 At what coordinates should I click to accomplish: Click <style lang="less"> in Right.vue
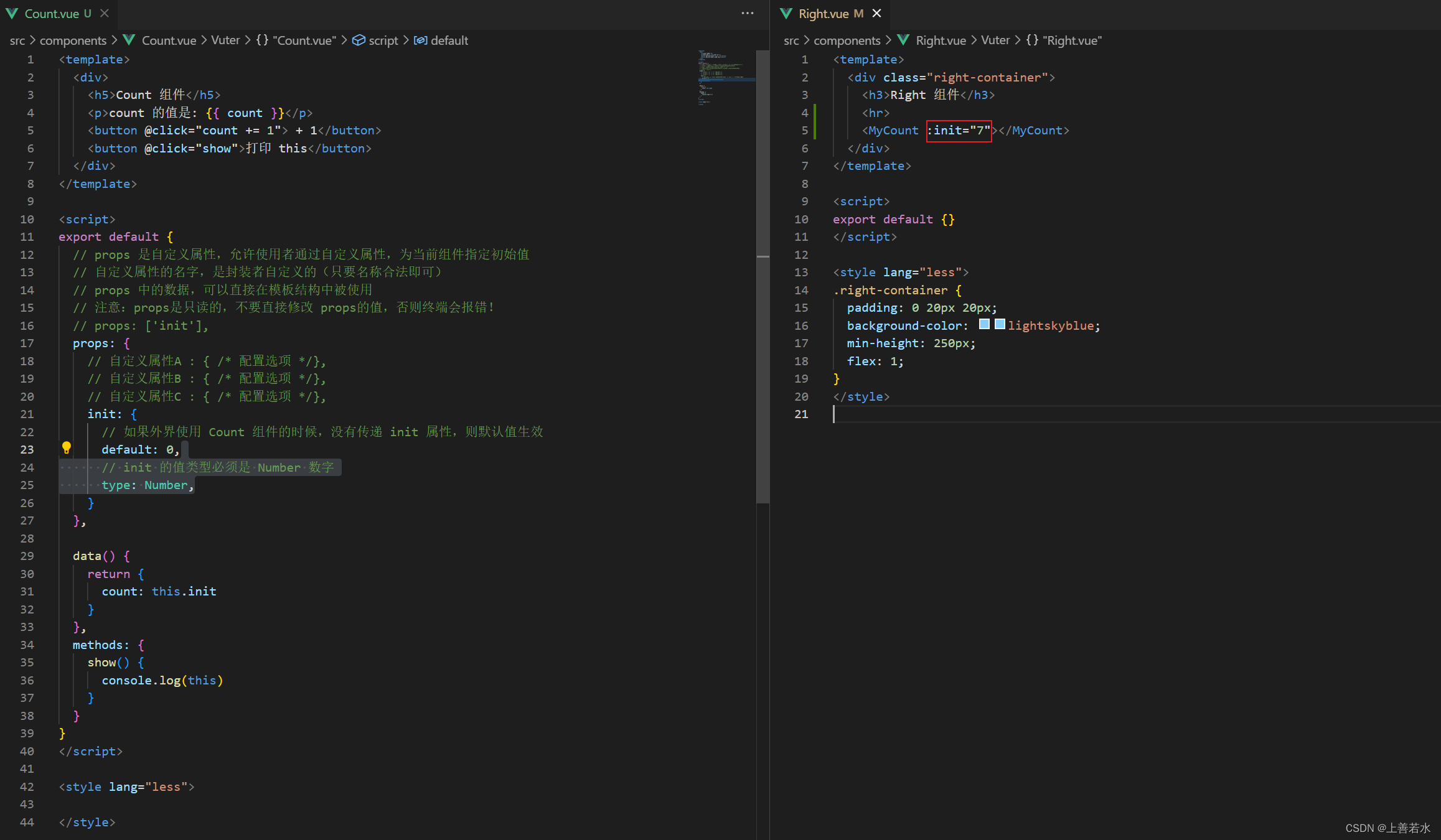tap(901, 272)
